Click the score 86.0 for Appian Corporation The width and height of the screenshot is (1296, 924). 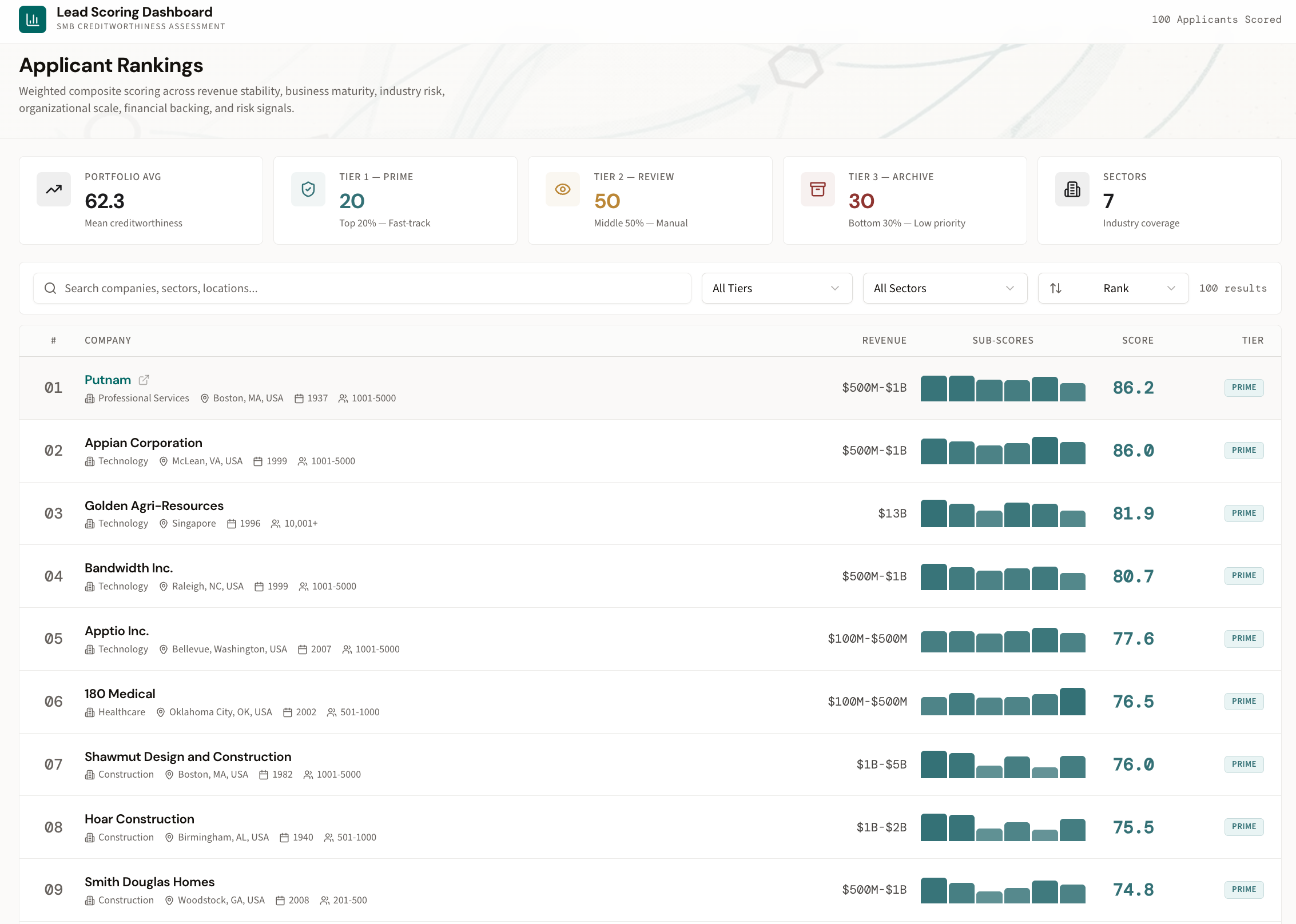pyautogui.click(x=1134, y=451)
